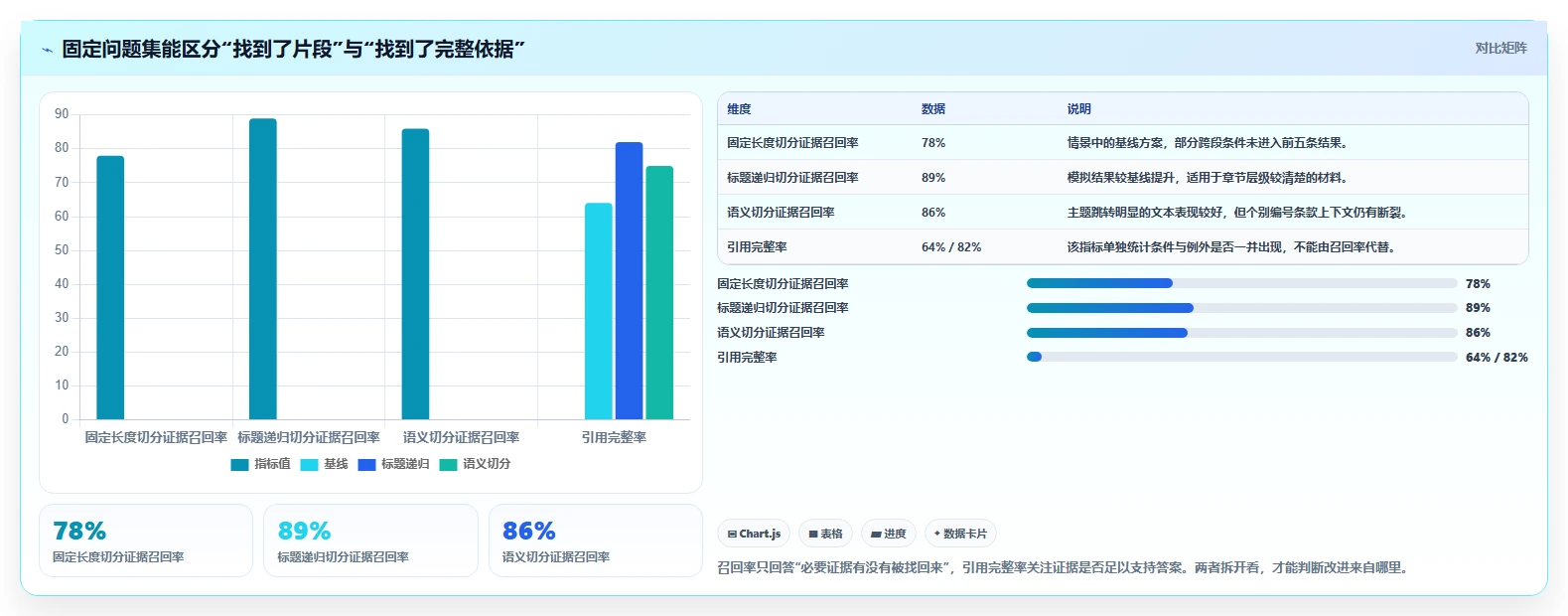The width and height of the screenshot is (1568, 616).
Task: Click the 语义切分证据召回率 label in the progress list
Action: 771,333
